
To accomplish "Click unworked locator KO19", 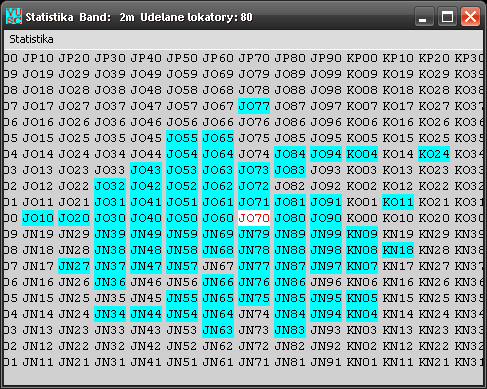I will (x=398, y=74).
